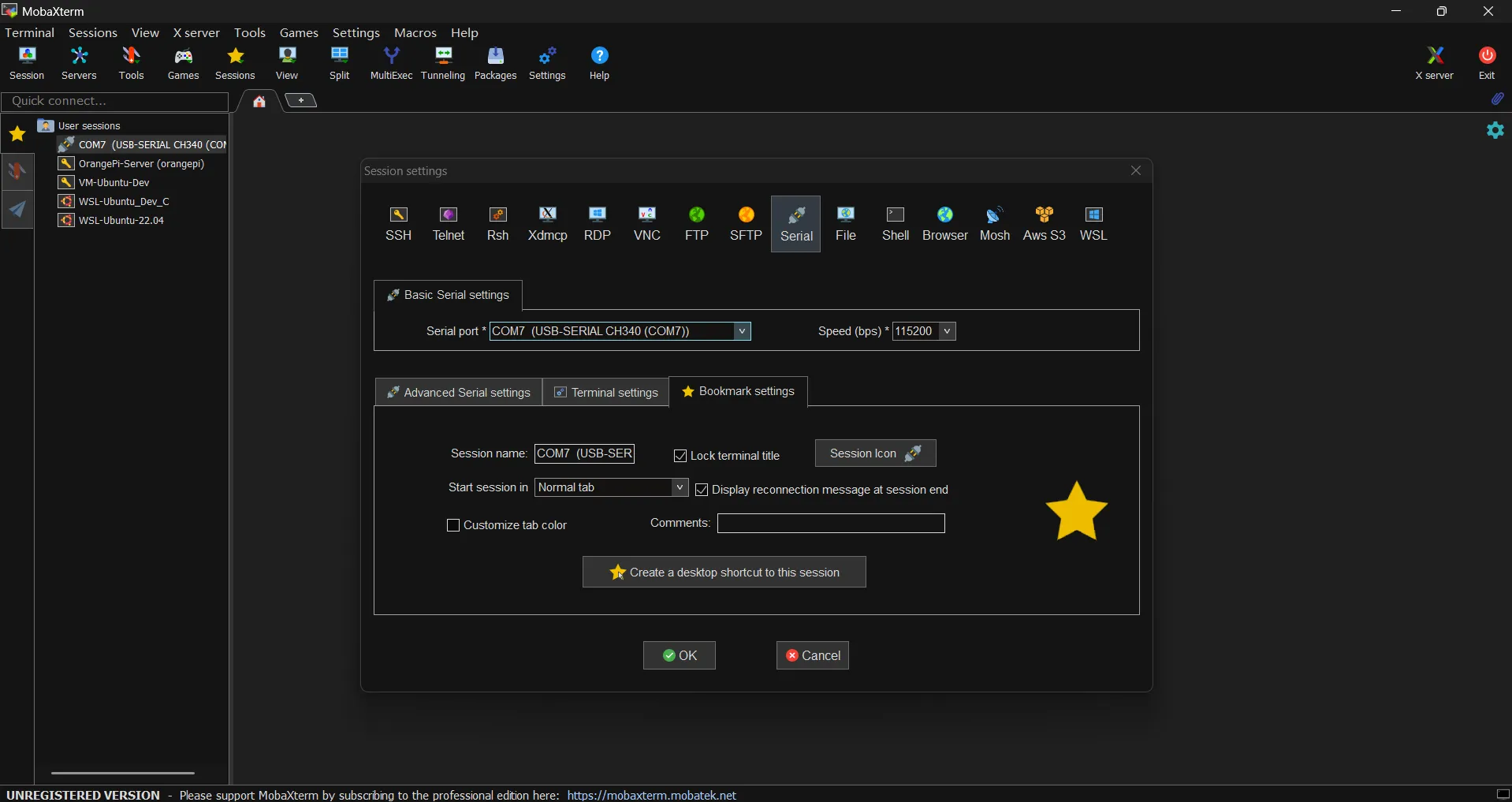Toggle Display reconnection message checkbox
The image size is (1512, 802).
pos(702,490)
